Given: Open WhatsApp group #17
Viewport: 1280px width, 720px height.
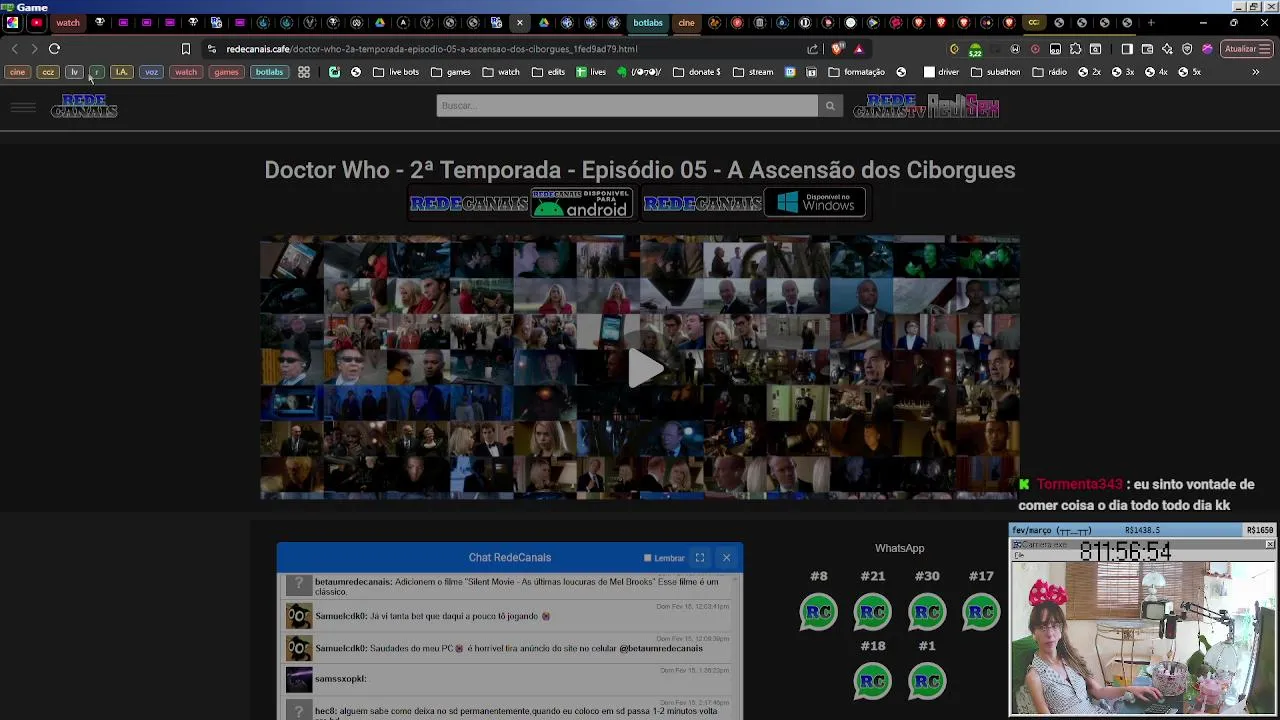Looking at the screenshot, I should point(981,611).
